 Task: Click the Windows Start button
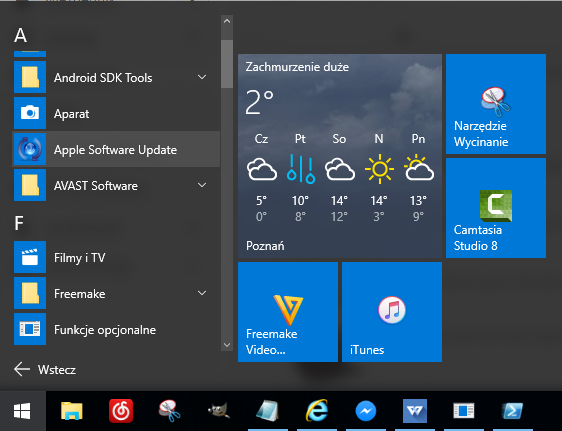pyautogui.click(x=23, y=411)
